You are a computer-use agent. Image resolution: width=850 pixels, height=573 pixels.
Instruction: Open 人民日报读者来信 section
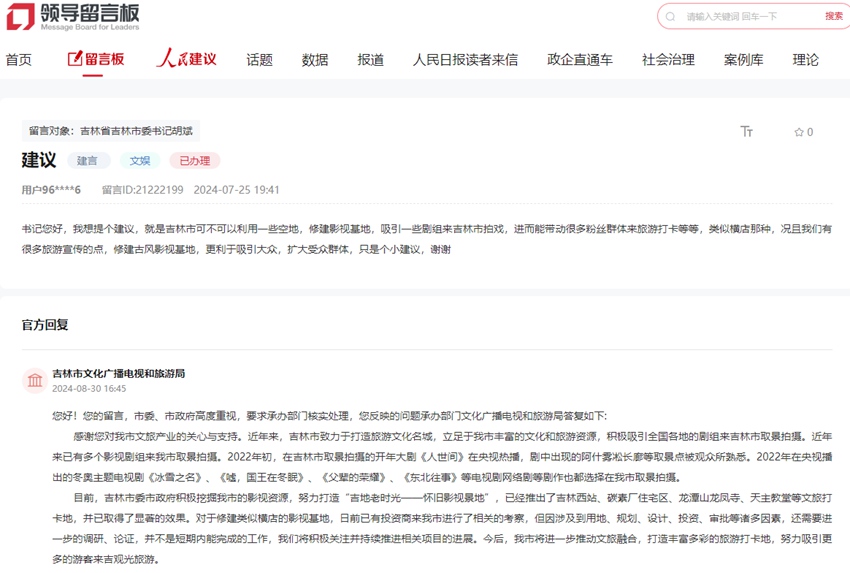tap(465, 59)
